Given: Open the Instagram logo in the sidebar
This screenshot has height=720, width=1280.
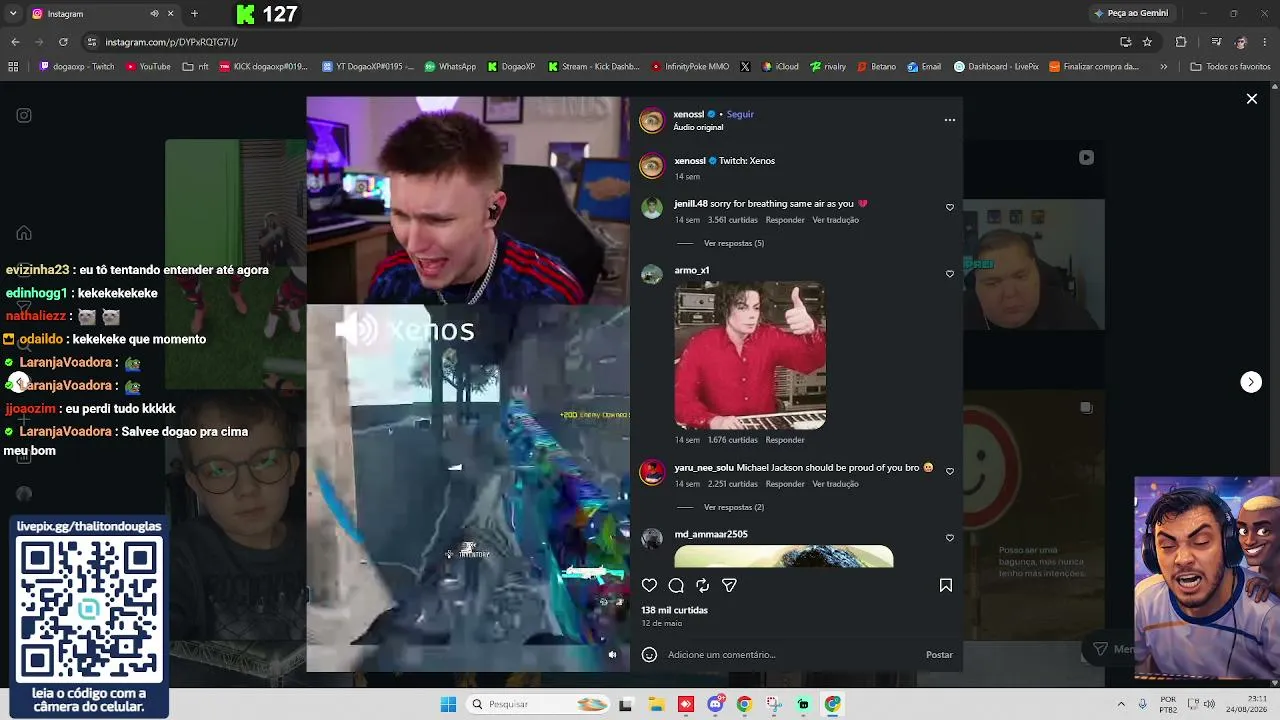Looking at the screenshot, I should pyautogui.click(x=24, y=115).
